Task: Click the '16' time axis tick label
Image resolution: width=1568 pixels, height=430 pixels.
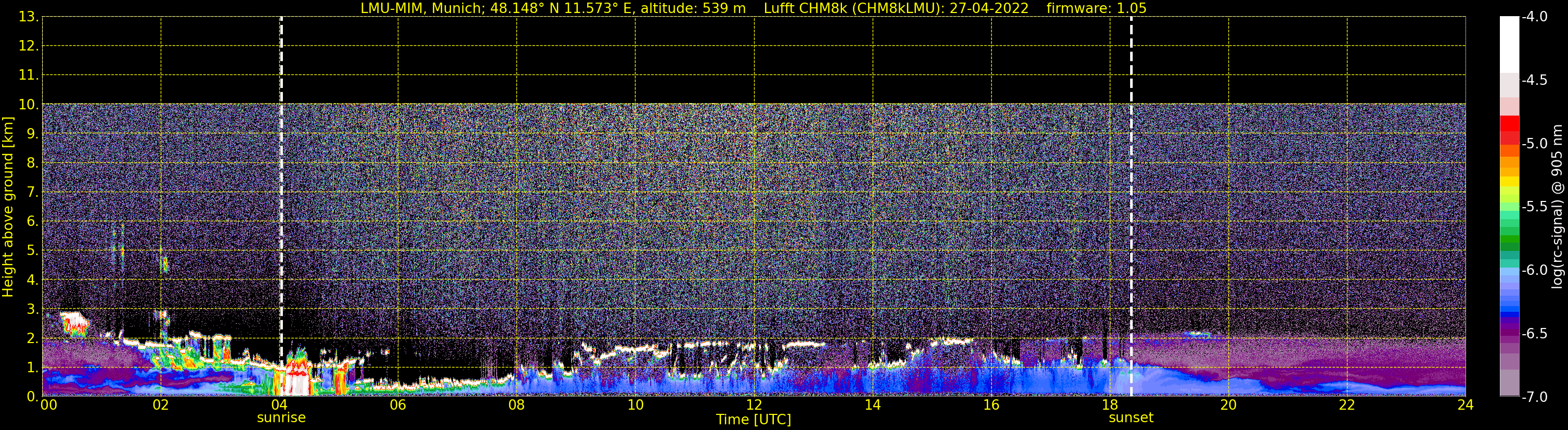Action: (x=991, y=404)
